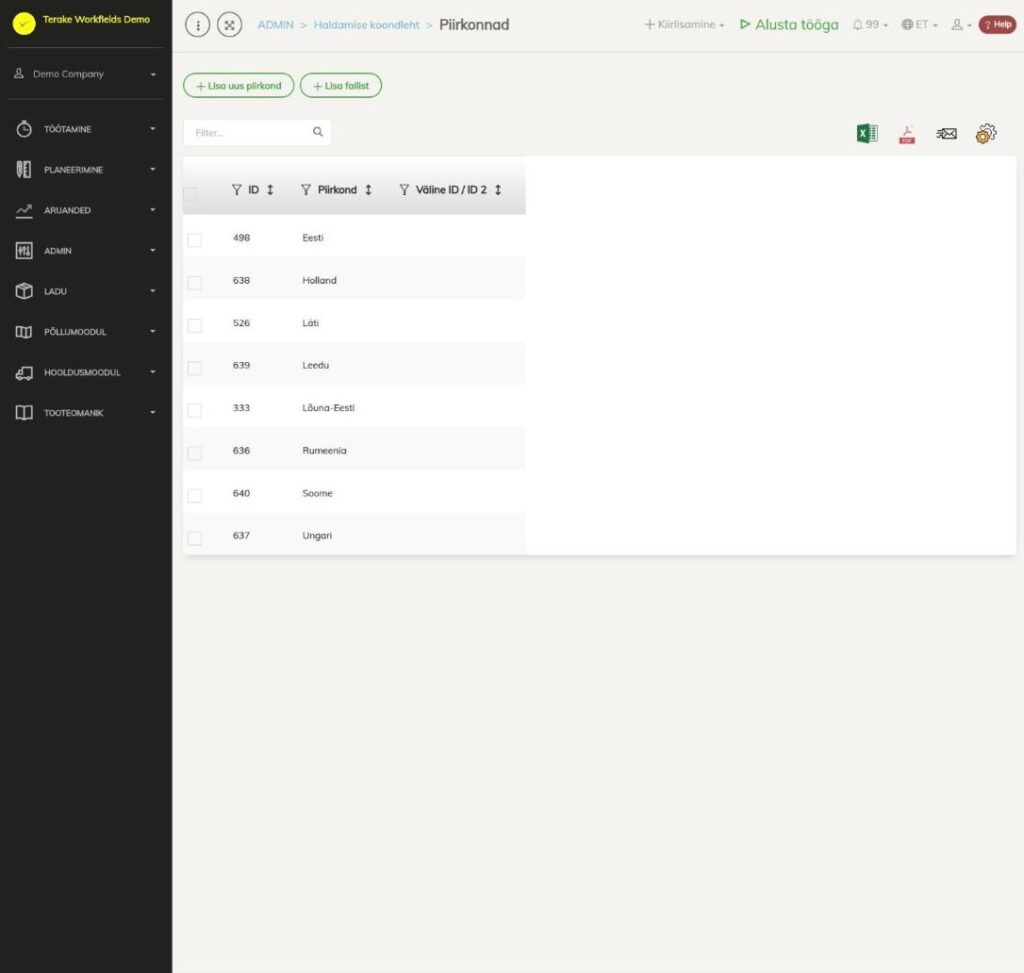Screen dimensions: 1024x973
Task: Click the Lisa failist button
Action: 341,86
